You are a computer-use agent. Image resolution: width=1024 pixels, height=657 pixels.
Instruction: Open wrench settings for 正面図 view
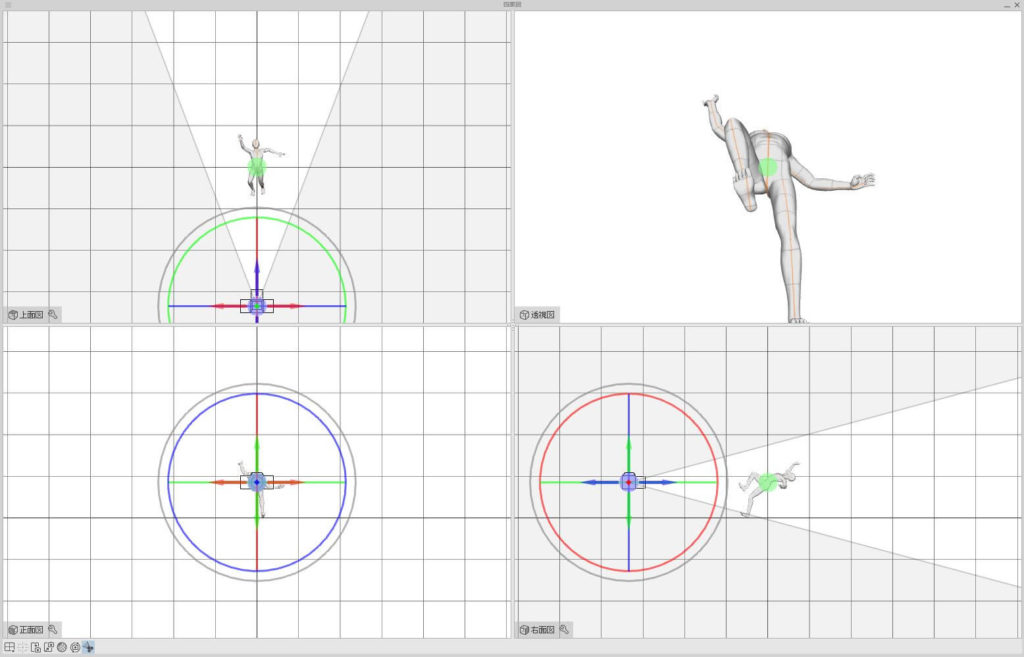(53, 630)
